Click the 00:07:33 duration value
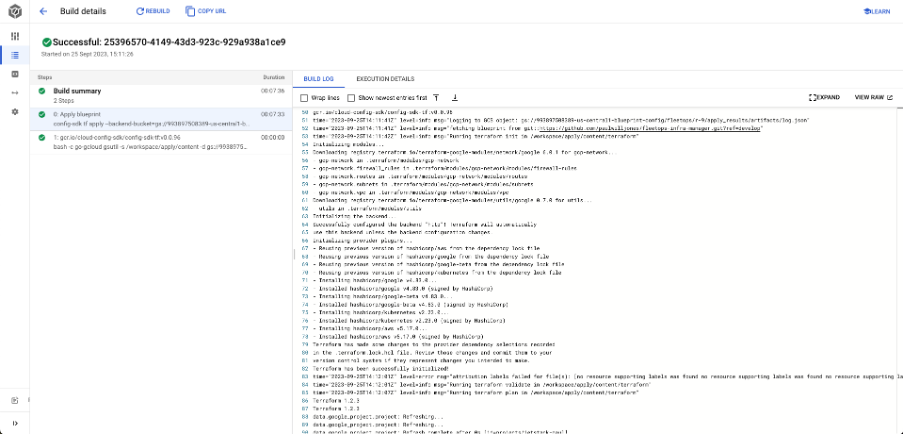Image resolution: width=904 pixels, height=434 pixels. (273, 114)
